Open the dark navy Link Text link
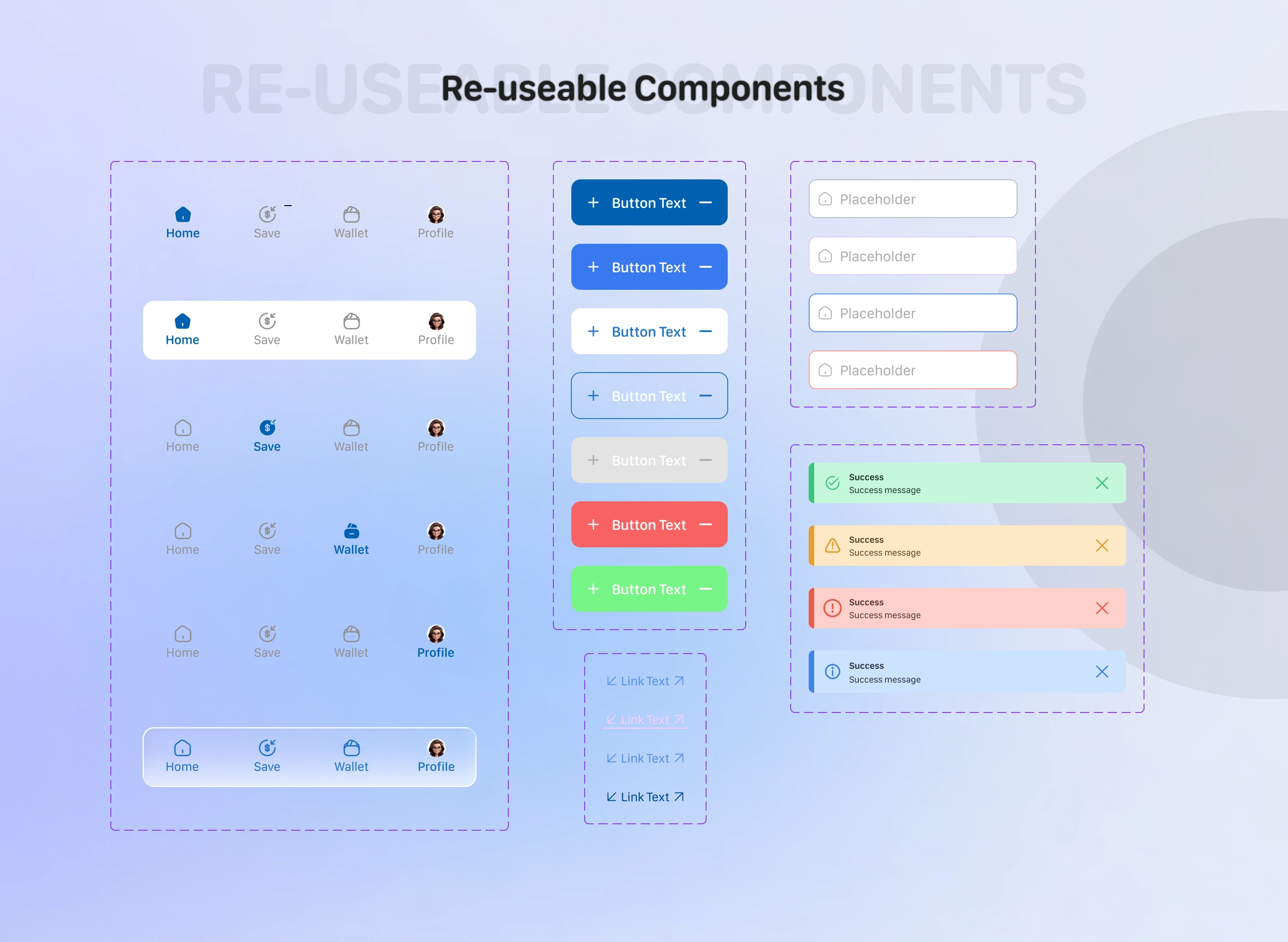 click(x=645, y=797)
